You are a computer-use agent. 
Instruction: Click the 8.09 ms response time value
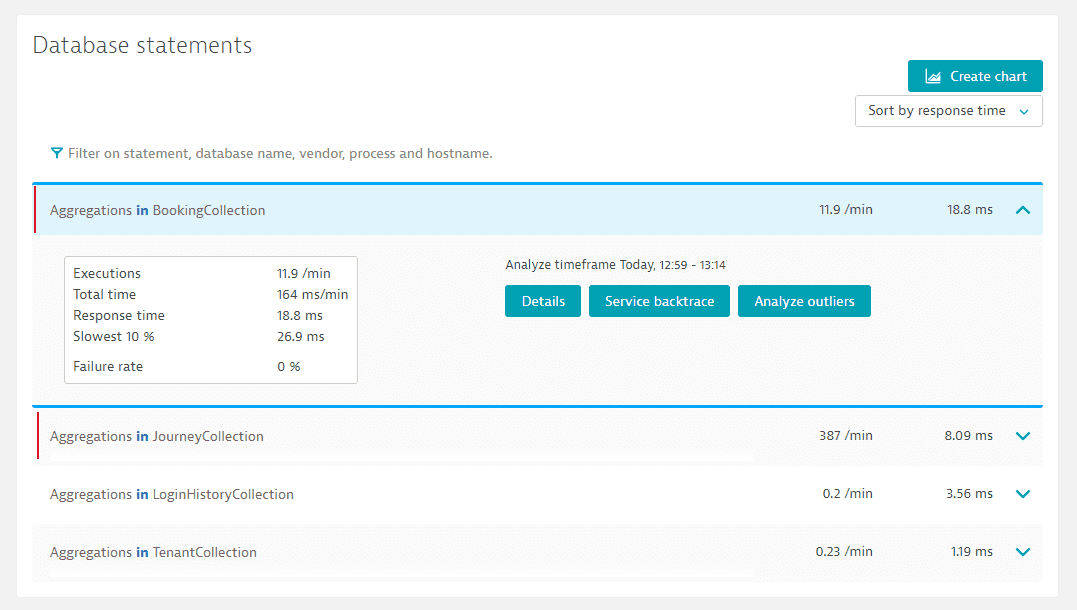tap(968, 436)
